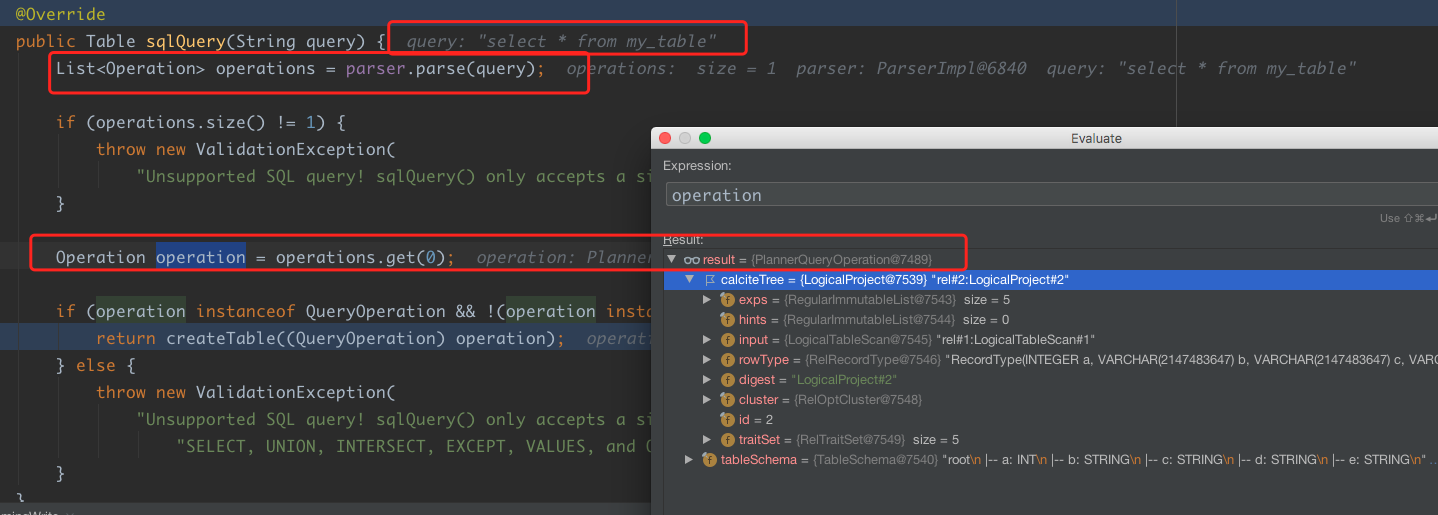
Task: Click the field icon next to rowType
Action: click(x=728, y=360)
